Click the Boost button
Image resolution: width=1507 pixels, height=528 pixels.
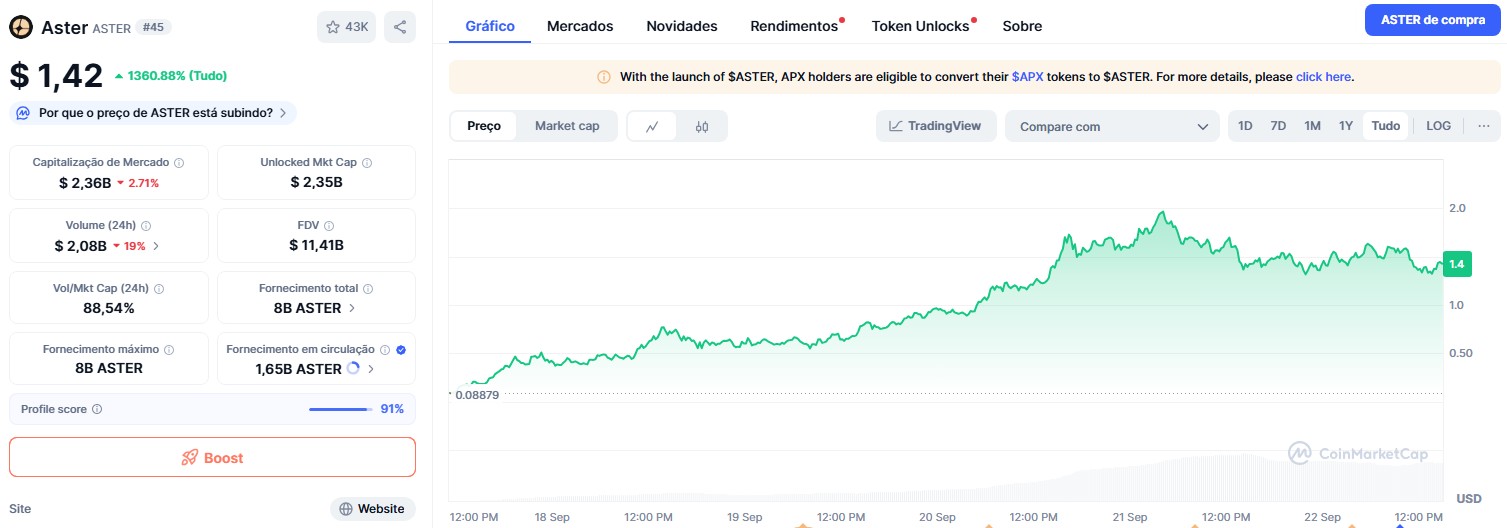click(212, 457)
